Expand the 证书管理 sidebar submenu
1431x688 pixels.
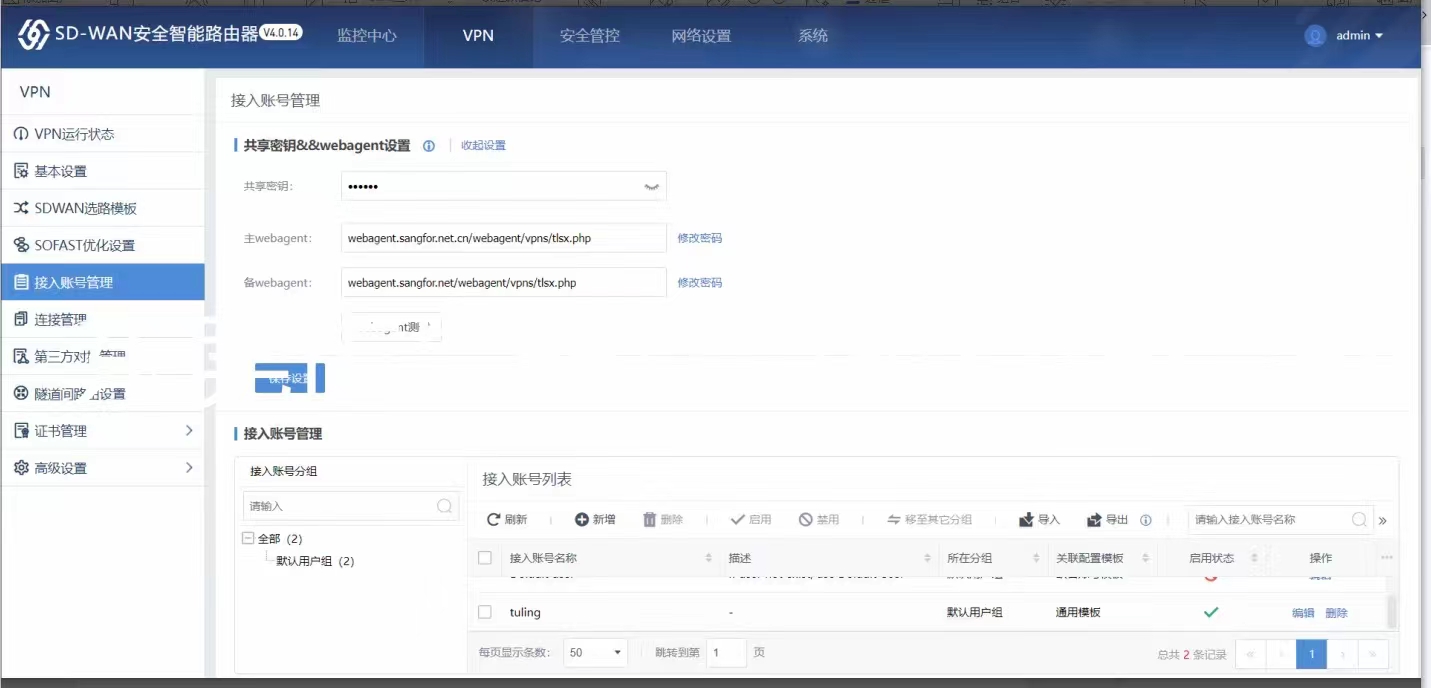point(189,431)
